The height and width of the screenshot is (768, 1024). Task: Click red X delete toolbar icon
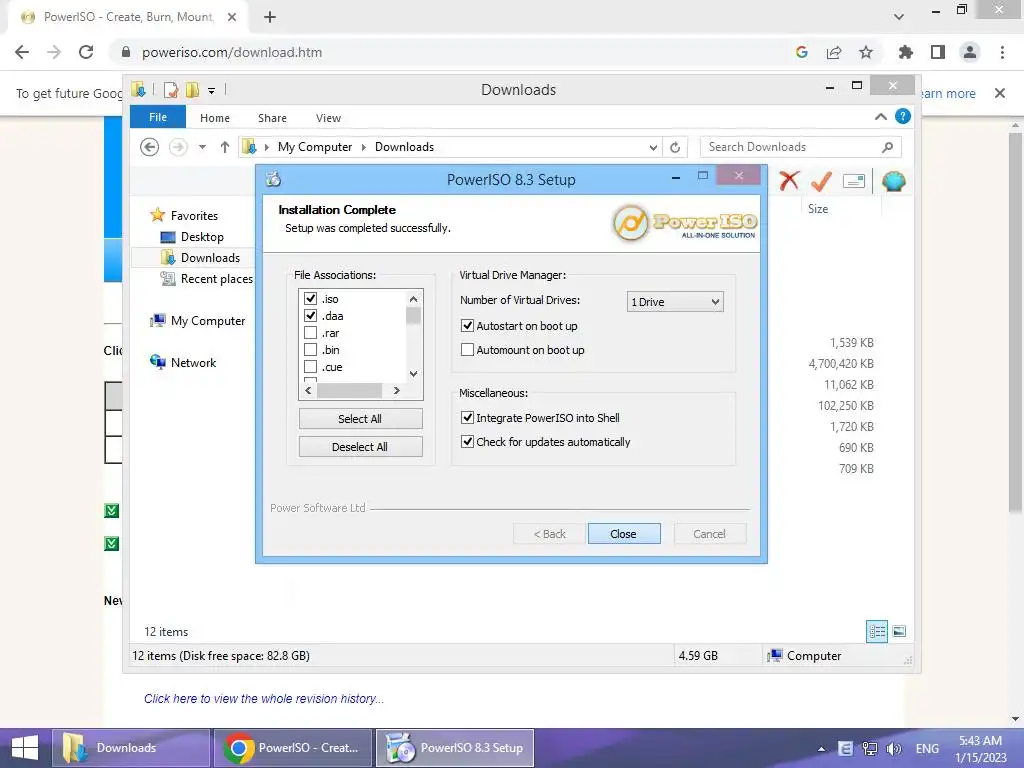[789, 180]
